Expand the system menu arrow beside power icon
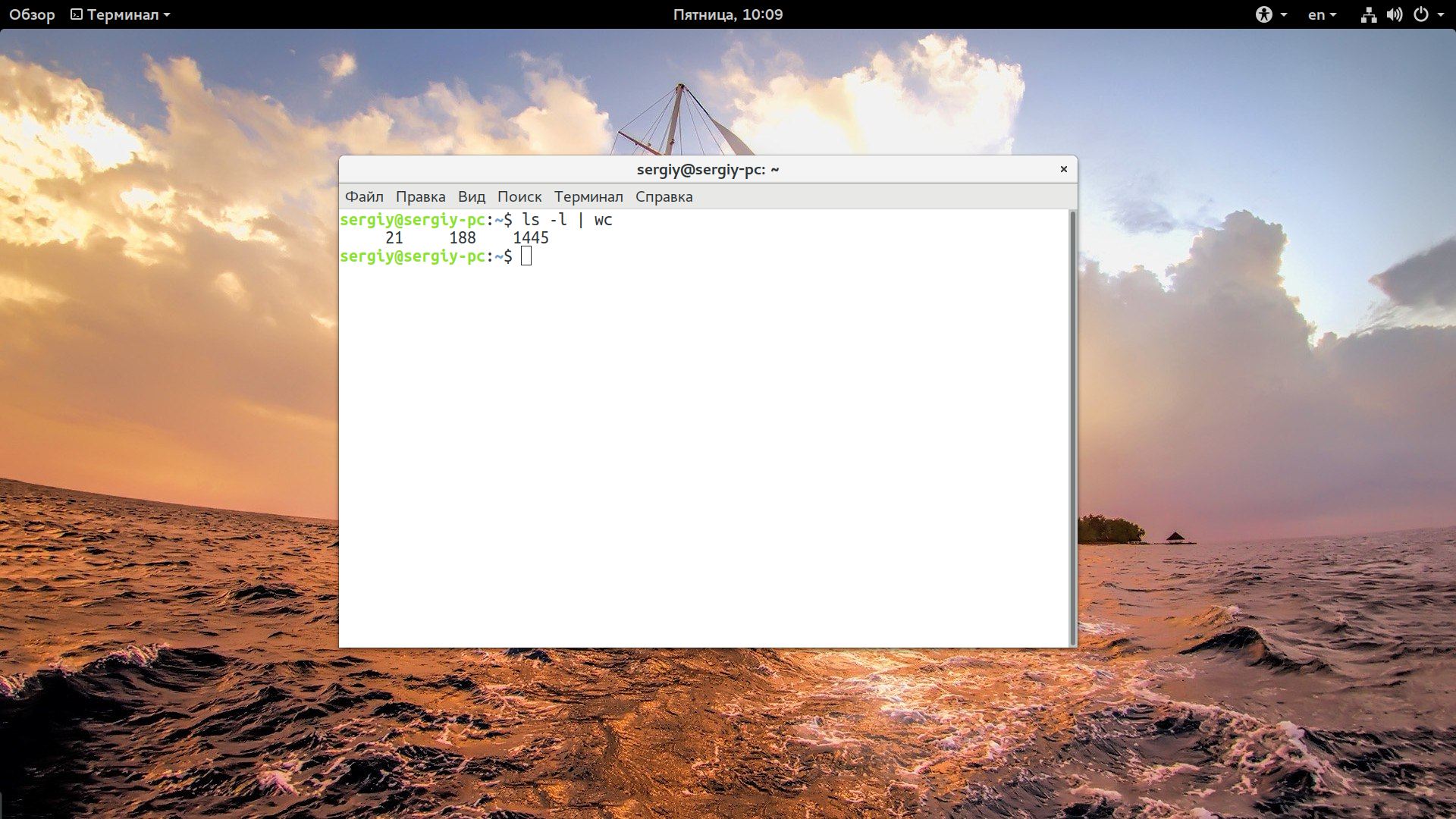This screenshot has width=1456, height=819. click(1441, 15)
